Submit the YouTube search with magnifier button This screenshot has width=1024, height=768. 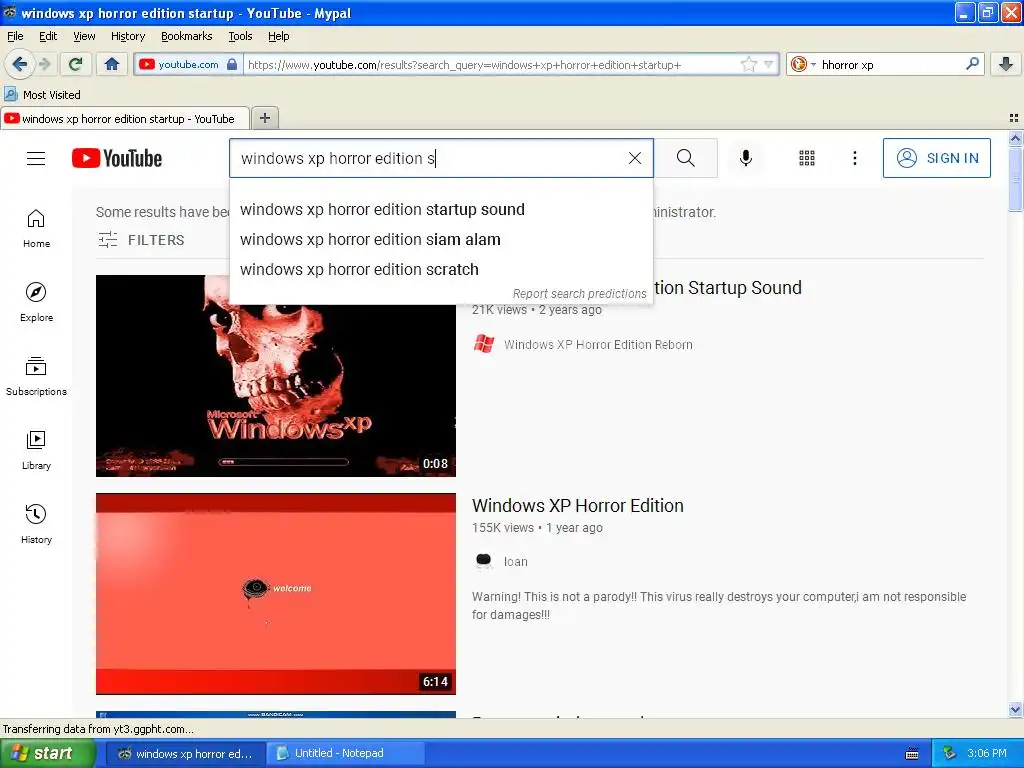click(x=686, y=158)
